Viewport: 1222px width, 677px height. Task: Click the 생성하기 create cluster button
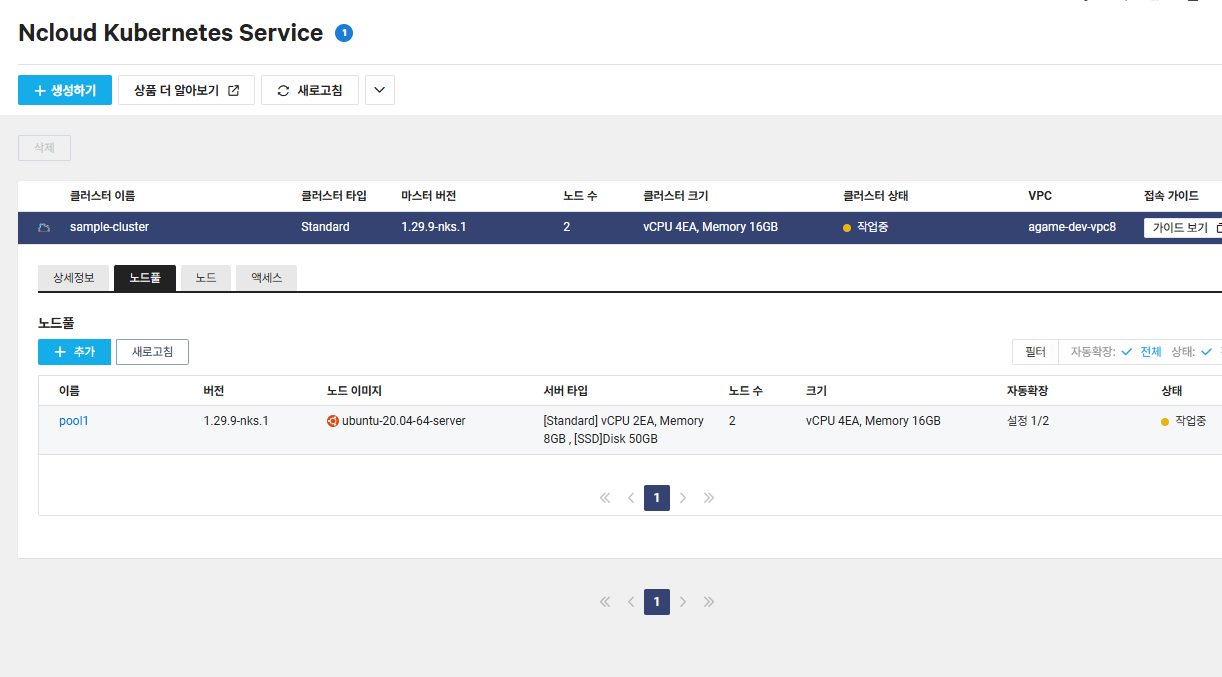coord(65,90)
